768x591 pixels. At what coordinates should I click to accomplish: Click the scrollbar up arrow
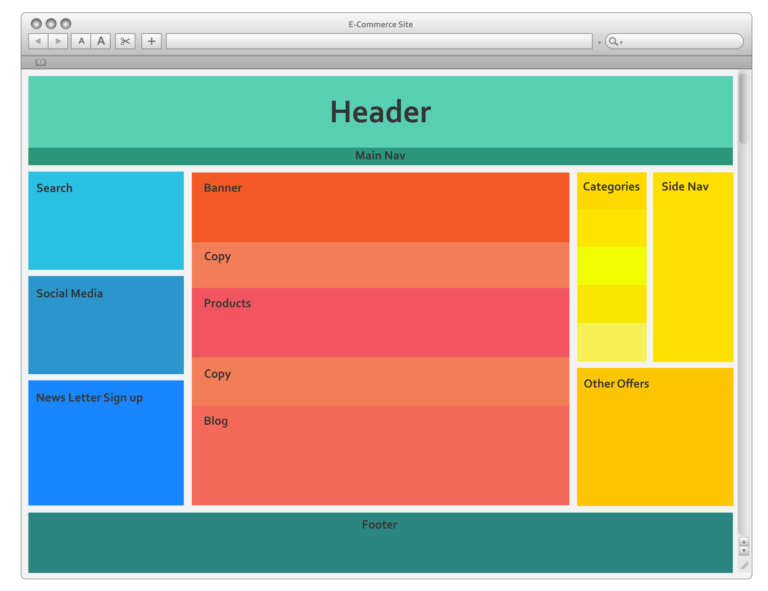pyautogui.click(x=744, y=542)
